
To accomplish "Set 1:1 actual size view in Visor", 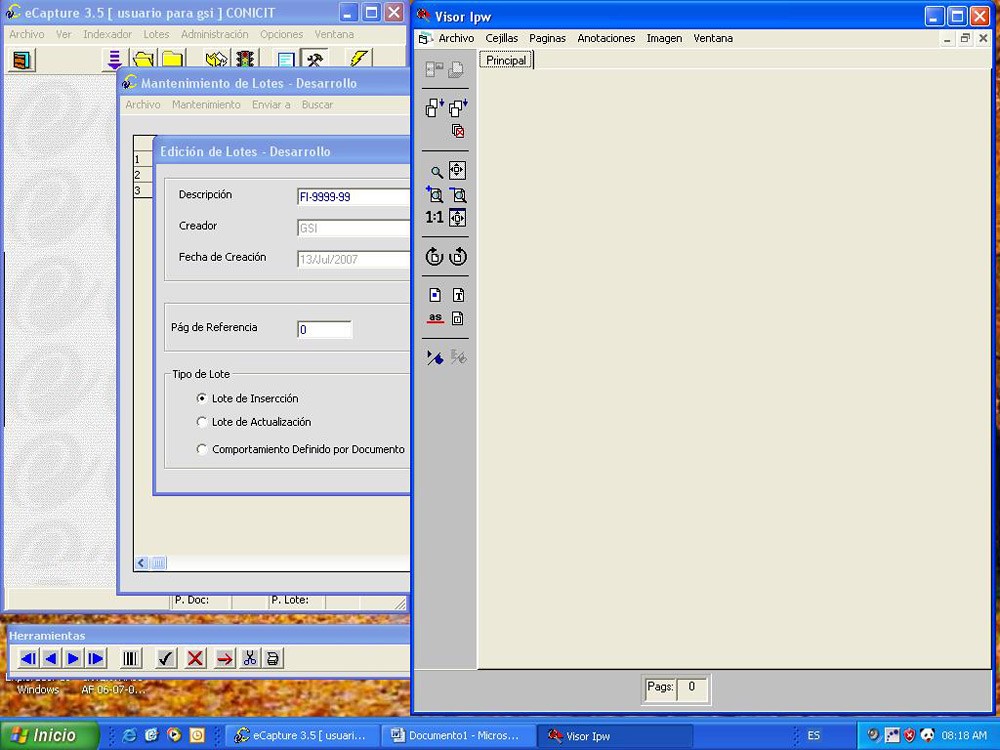I will tap(434, 217).
